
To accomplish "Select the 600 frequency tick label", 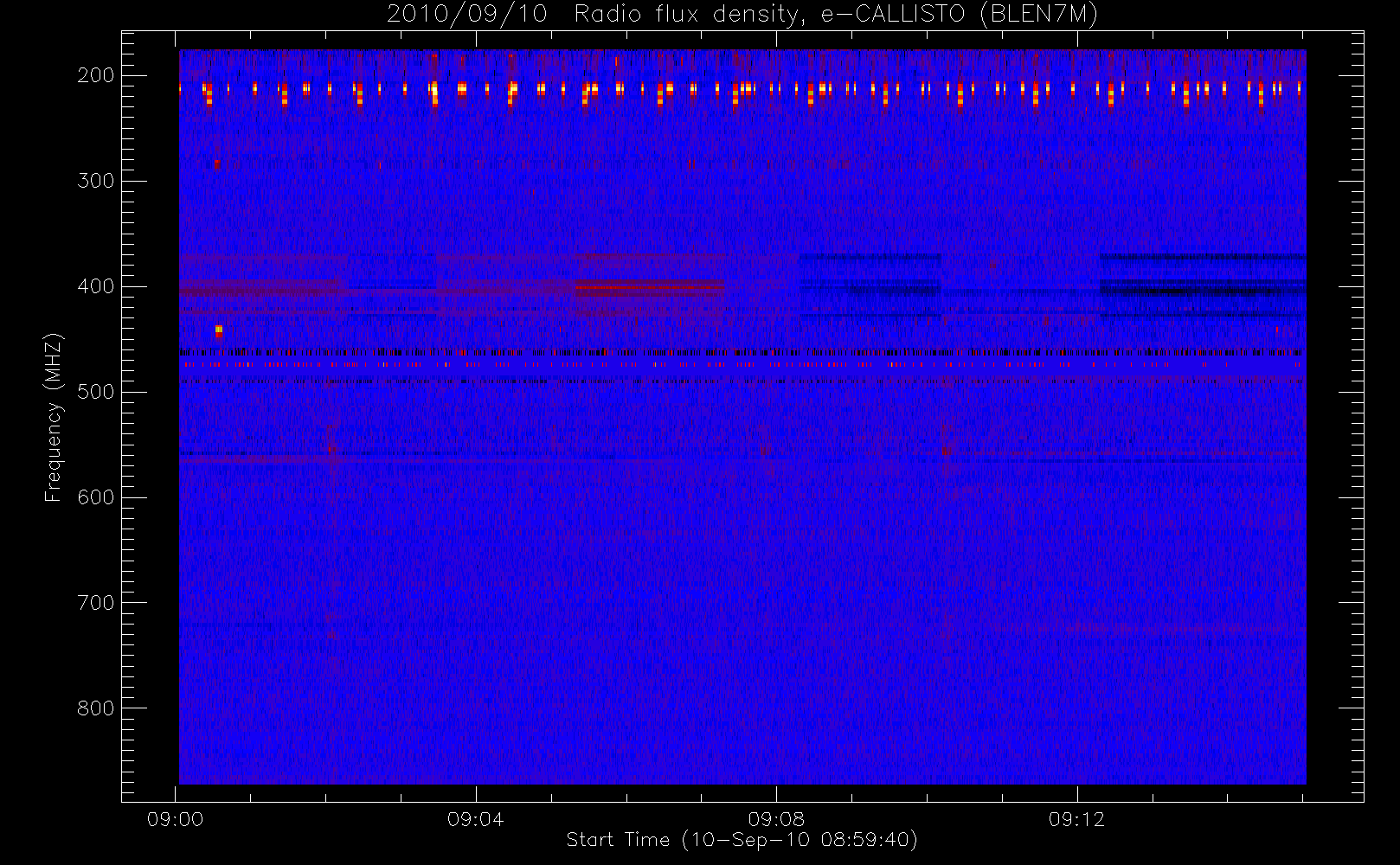I will [x=96, y=497].
